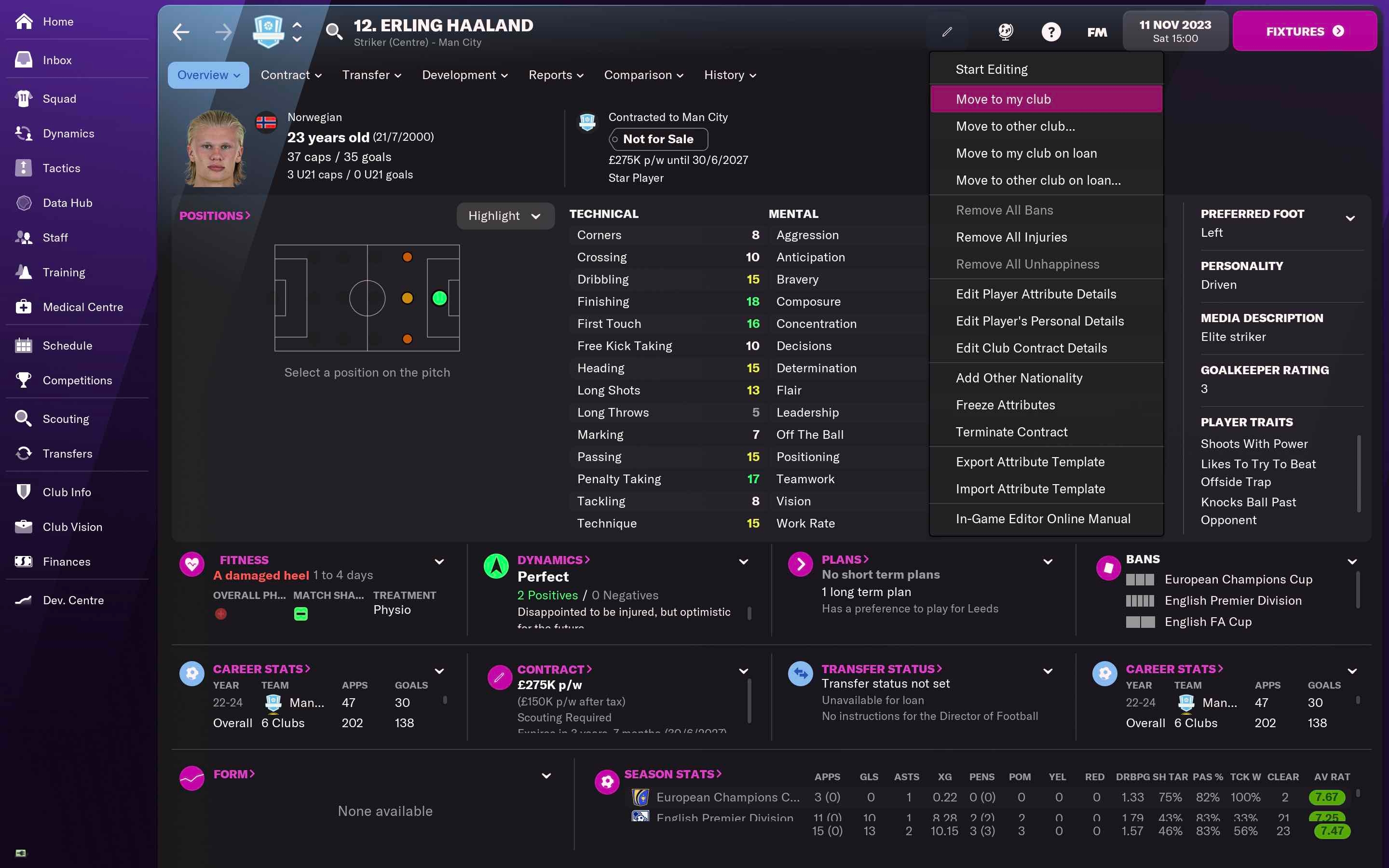Expand the Contract tab dropdown
The width and height of the screenshot is (1389, 868).
coord(290,75)
